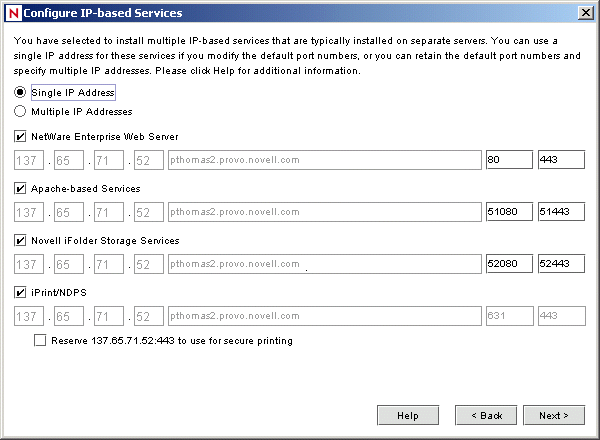Open Help for additional information
Image resolution: width=600 pixels, height=440 pixels.
tap(408, 415)
